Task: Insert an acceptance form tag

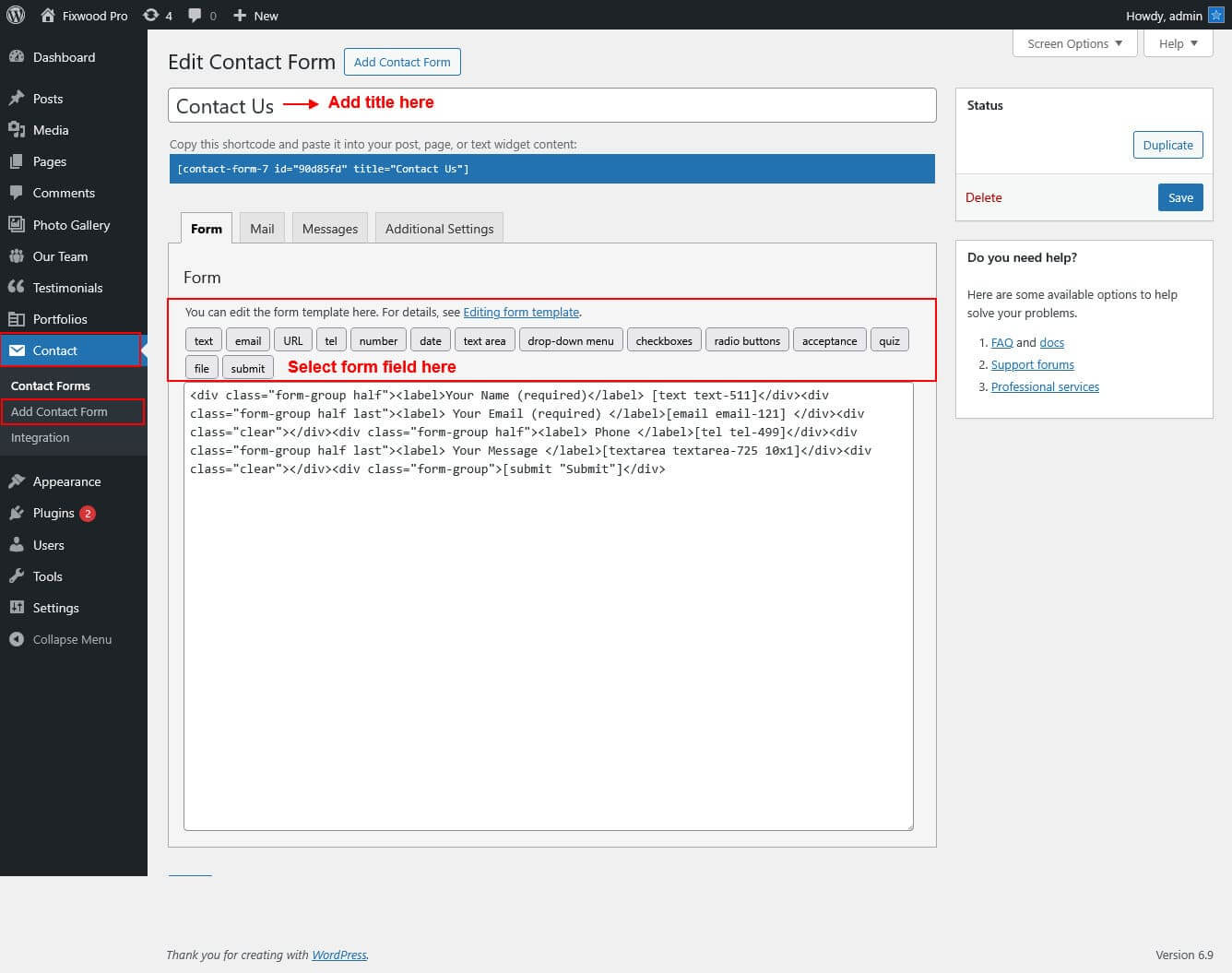Action: (829, 340)
